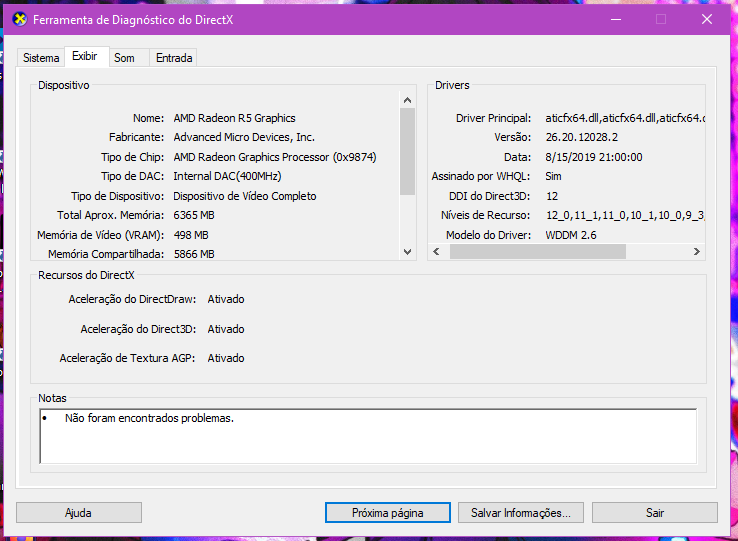Switch to the Sistema tab

click(x=41, y=58)
